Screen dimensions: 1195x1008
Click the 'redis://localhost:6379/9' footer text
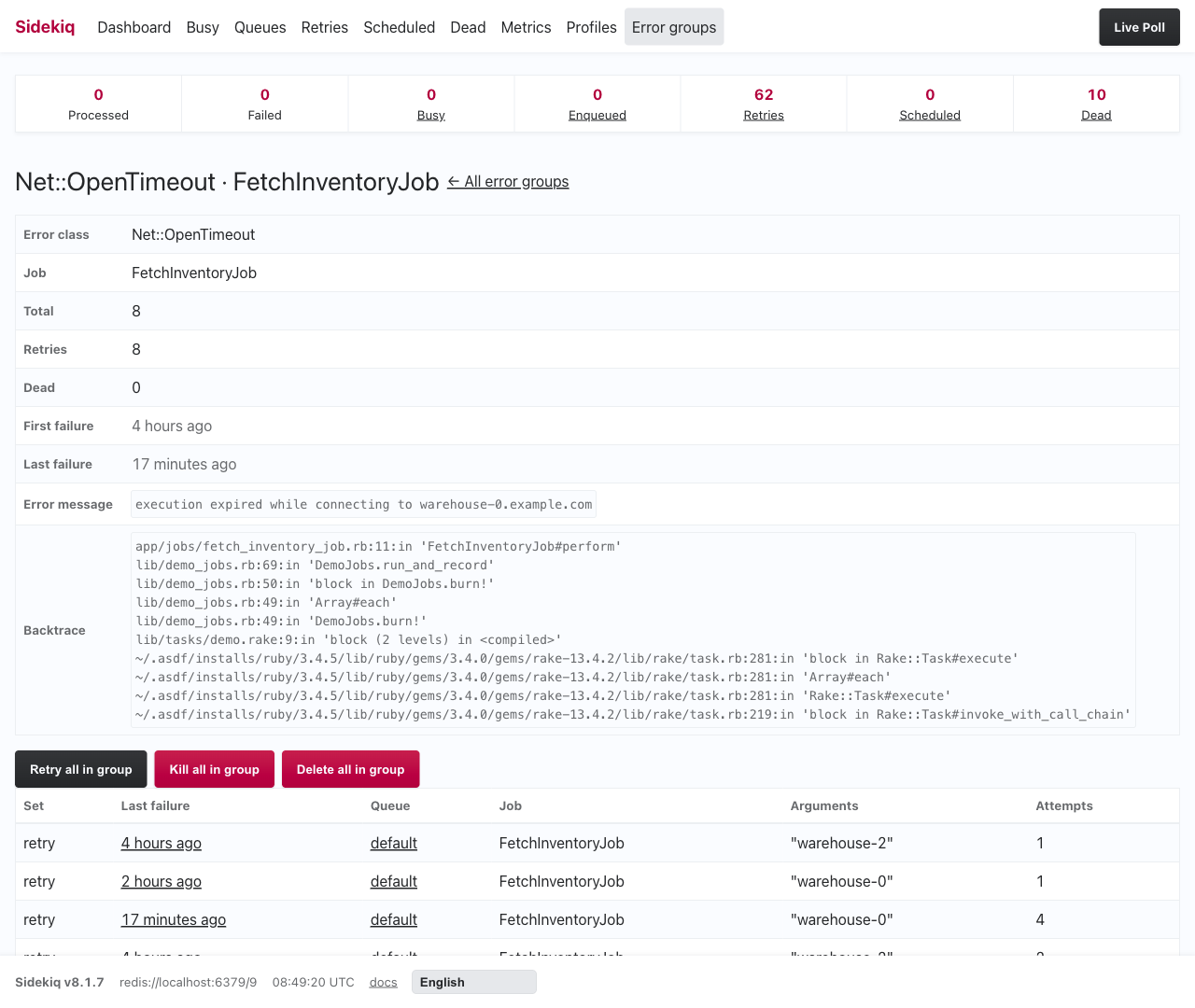[x=189, y=982]
